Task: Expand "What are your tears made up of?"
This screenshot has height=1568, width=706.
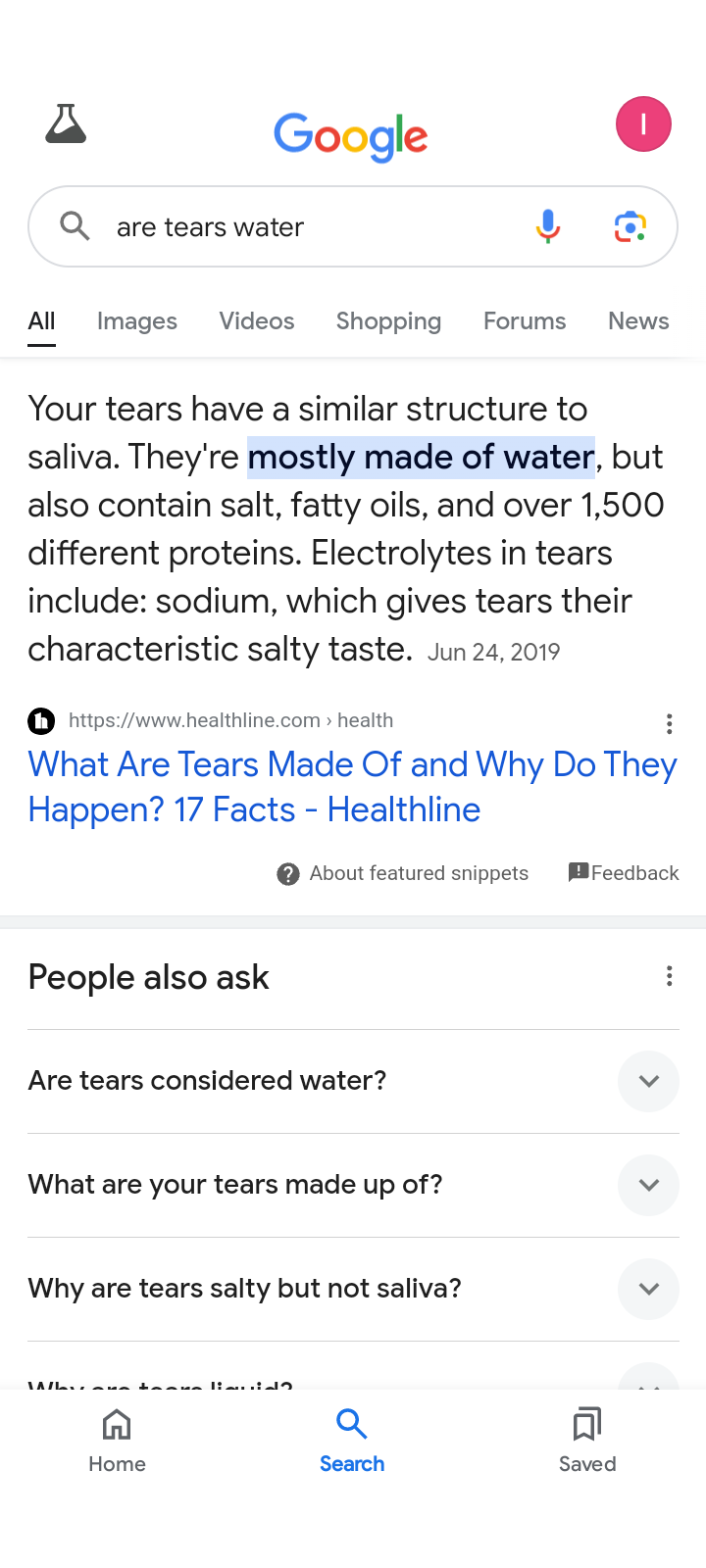Action: click(x=648, y=1185)
